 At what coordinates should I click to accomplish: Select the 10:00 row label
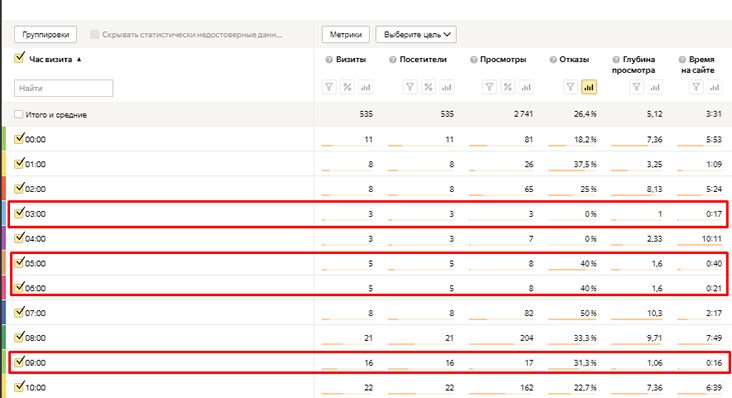pyautogui.click(x=35, y=388)
